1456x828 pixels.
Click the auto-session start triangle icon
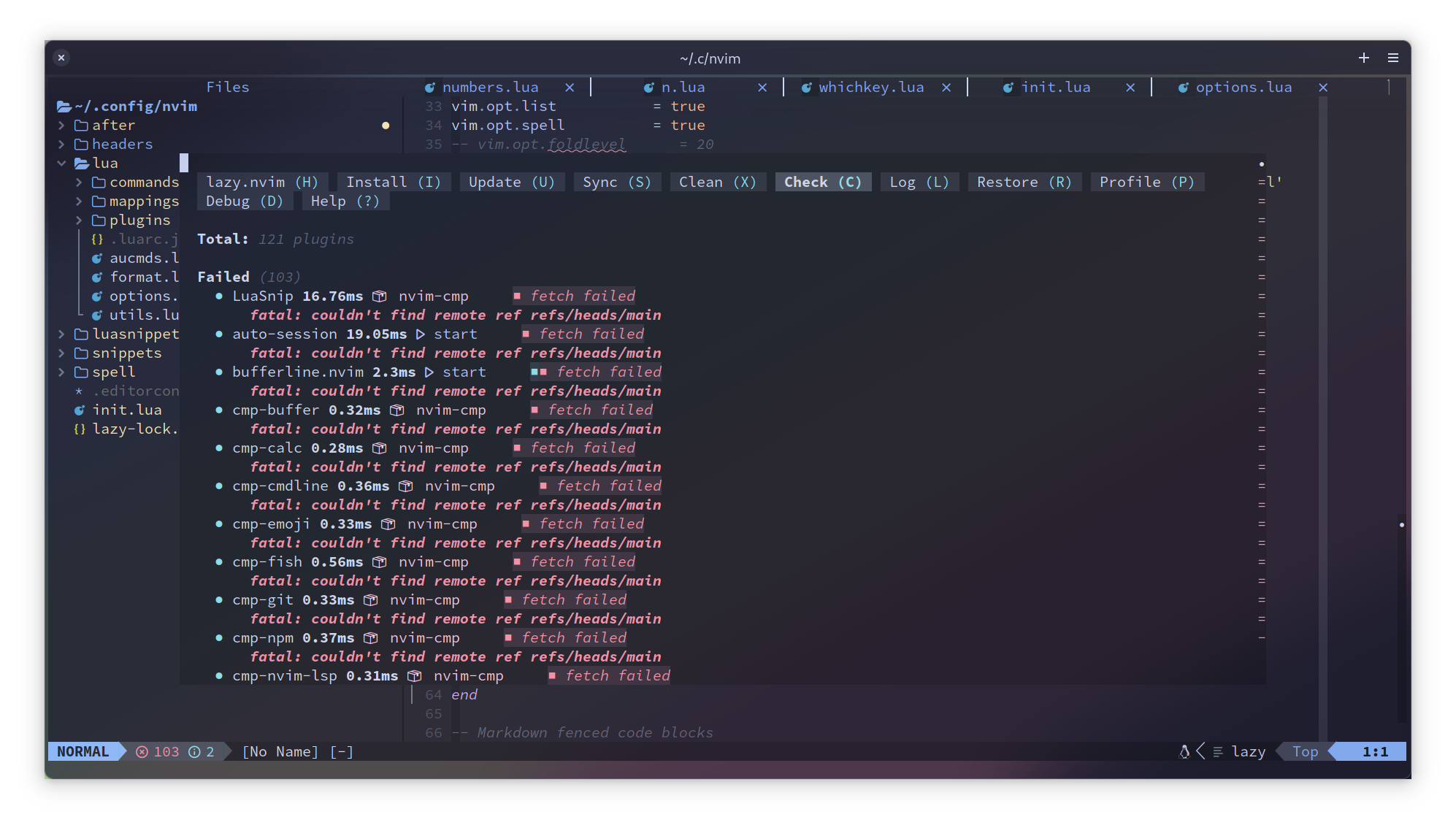pos(421,334)
